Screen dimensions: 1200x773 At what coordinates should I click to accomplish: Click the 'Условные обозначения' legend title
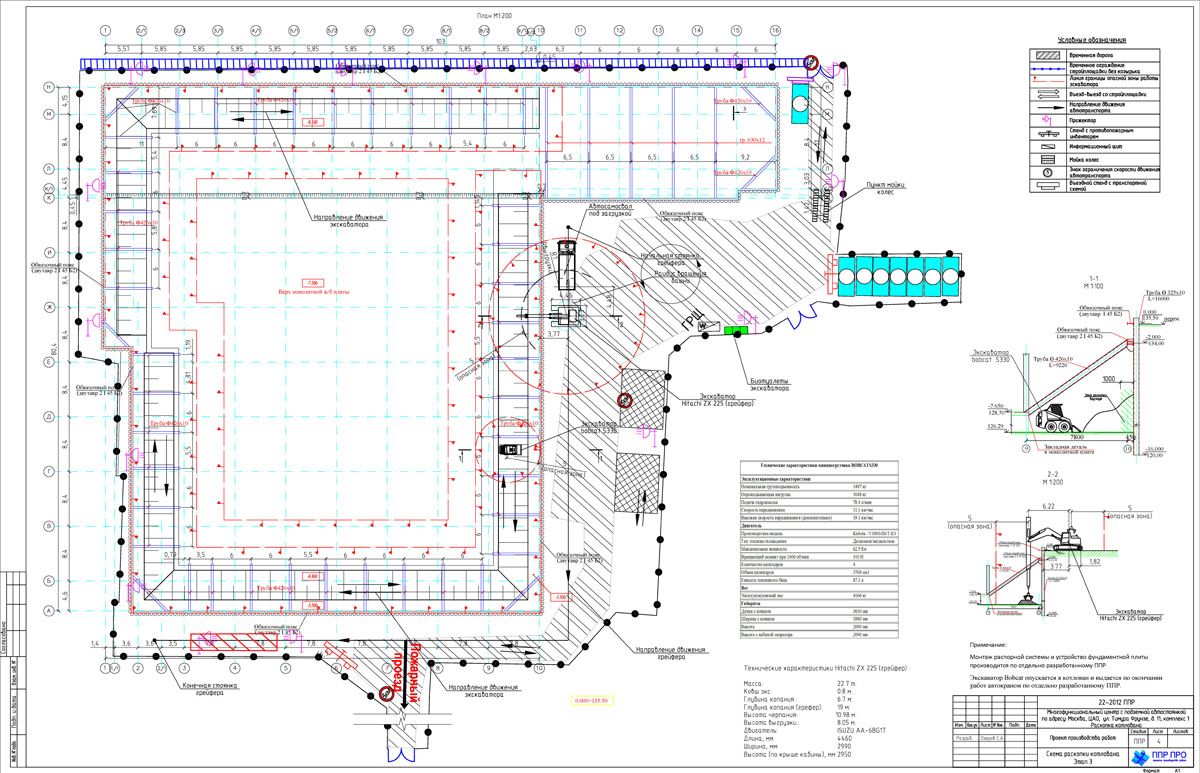pos(1093,40)
